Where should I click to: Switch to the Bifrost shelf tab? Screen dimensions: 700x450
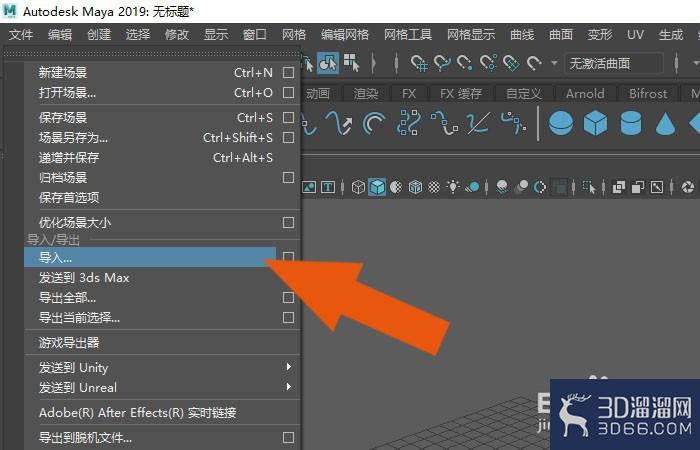point(648,94)
